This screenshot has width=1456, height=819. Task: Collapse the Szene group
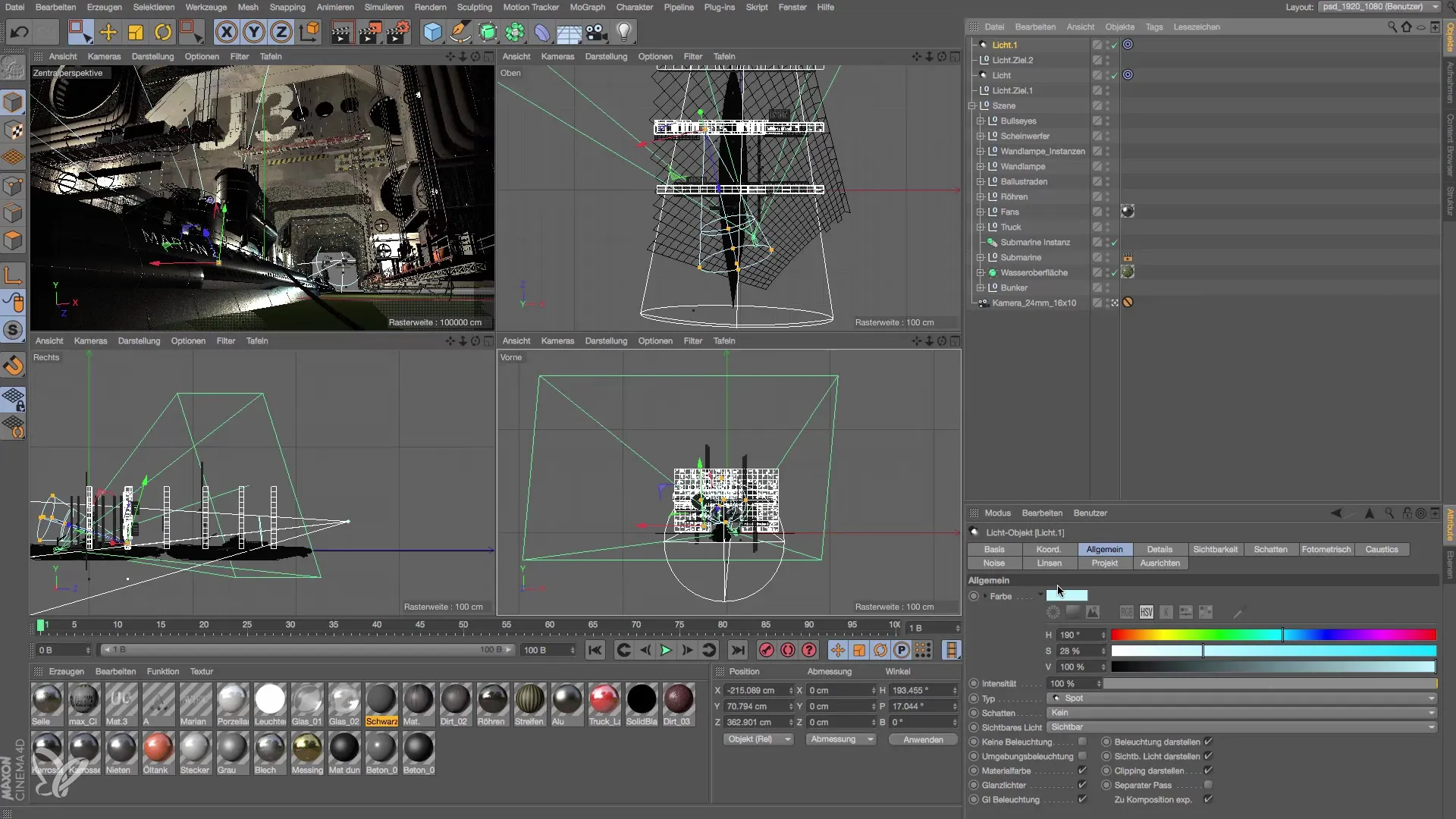pyautogui.click(x=971, y=106)
